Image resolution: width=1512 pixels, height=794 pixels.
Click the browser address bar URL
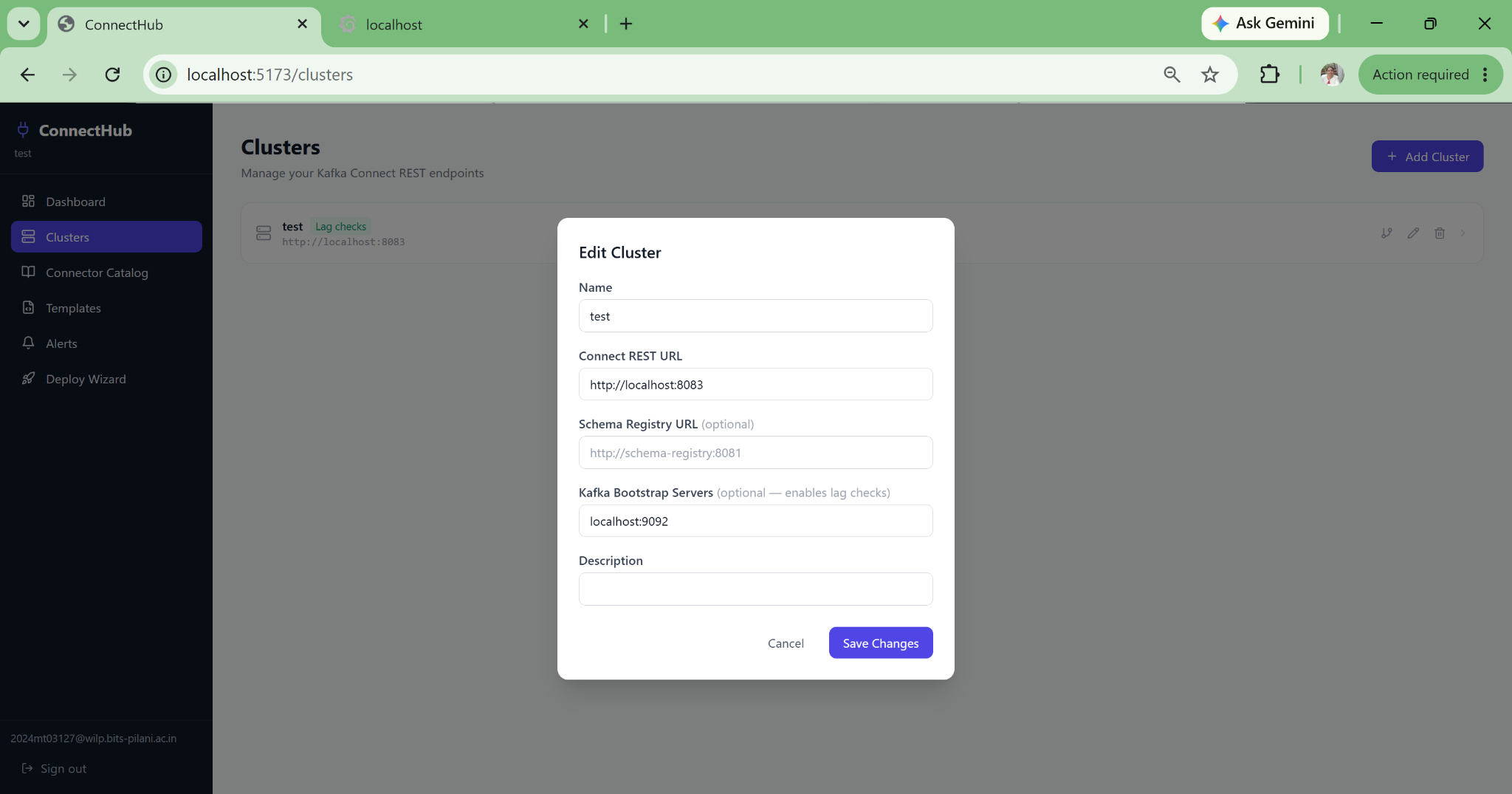click(269, 75)
